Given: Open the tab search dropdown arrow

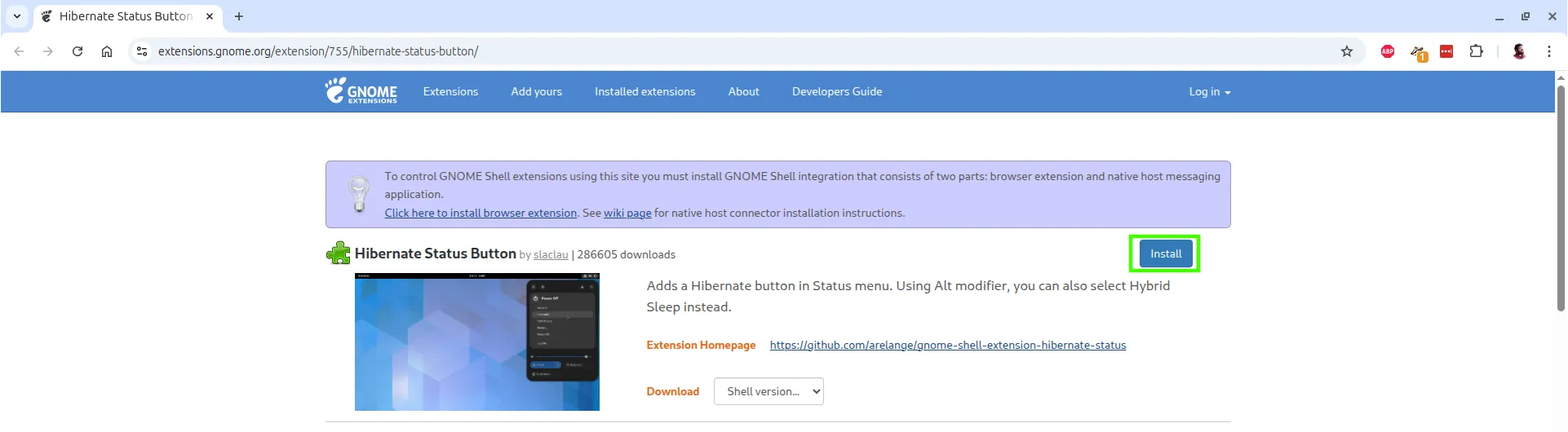Looking at the screenshot, I should pyautogui.click(x=17, y=16).
